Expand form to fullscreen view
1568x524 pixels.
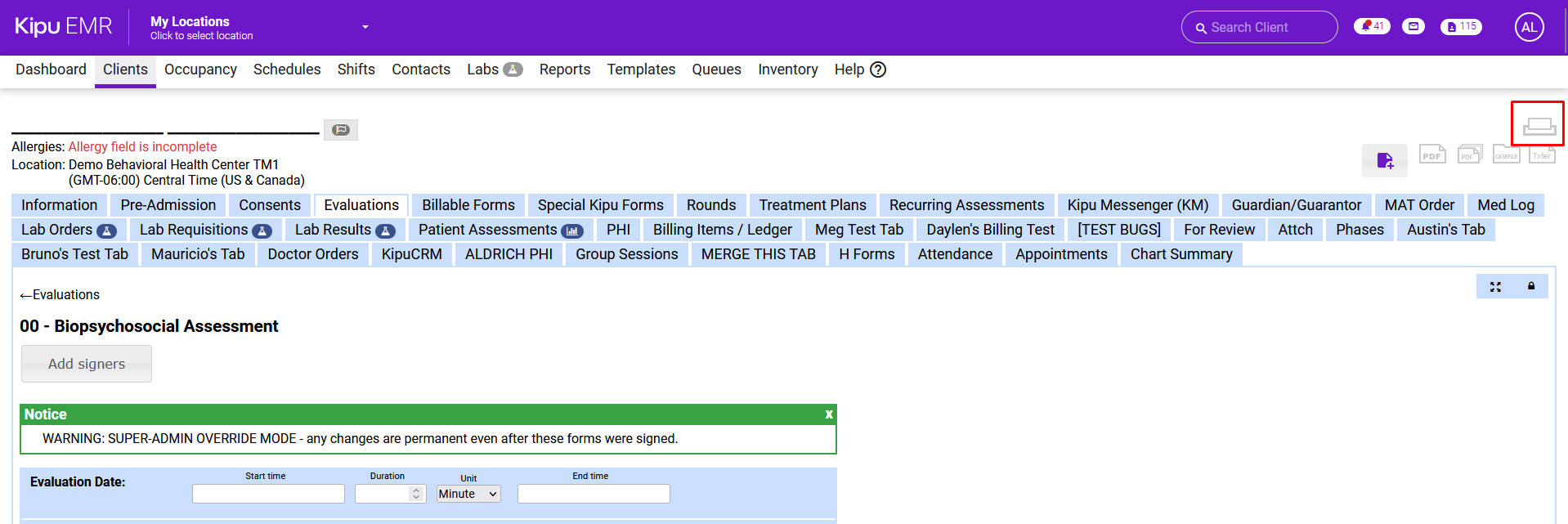point(1495,287)
